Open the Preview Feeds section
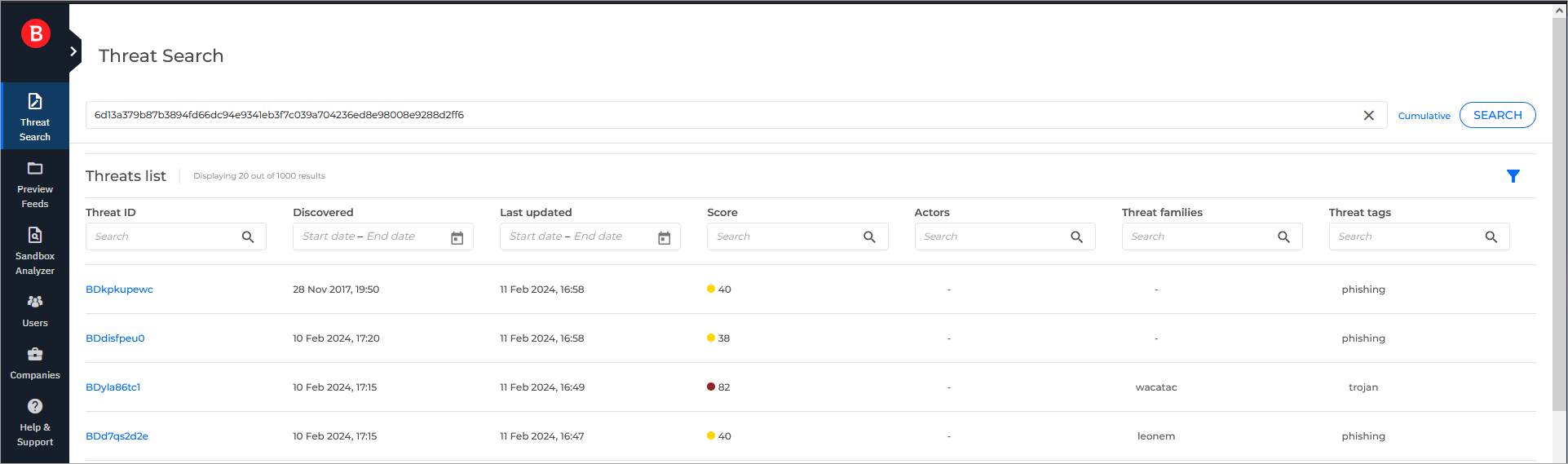This screenshot has width=1568, height=464. tap(35, 184)
